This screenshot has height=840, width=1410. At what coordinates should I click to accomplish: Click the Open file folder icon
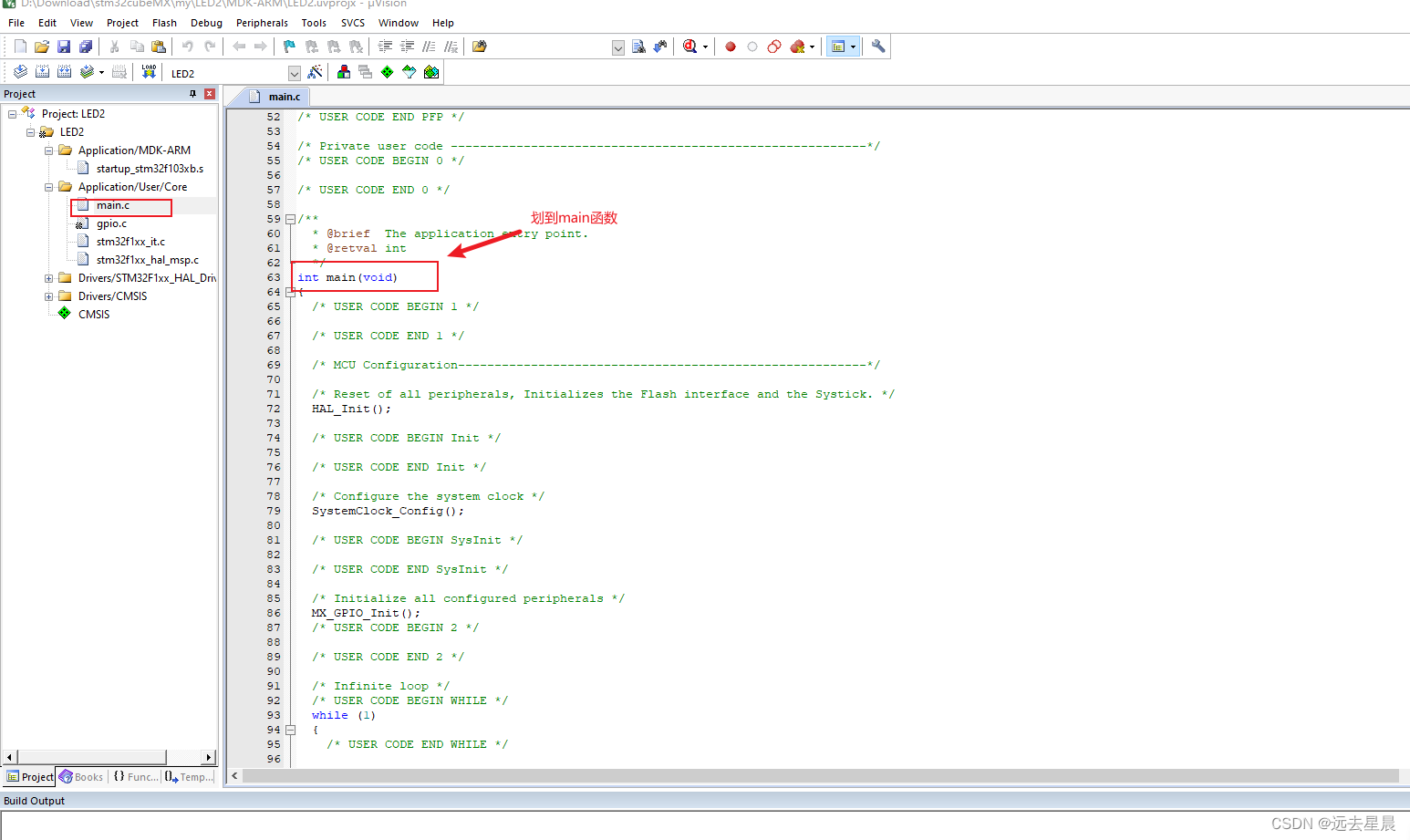[x=42, y=47]
